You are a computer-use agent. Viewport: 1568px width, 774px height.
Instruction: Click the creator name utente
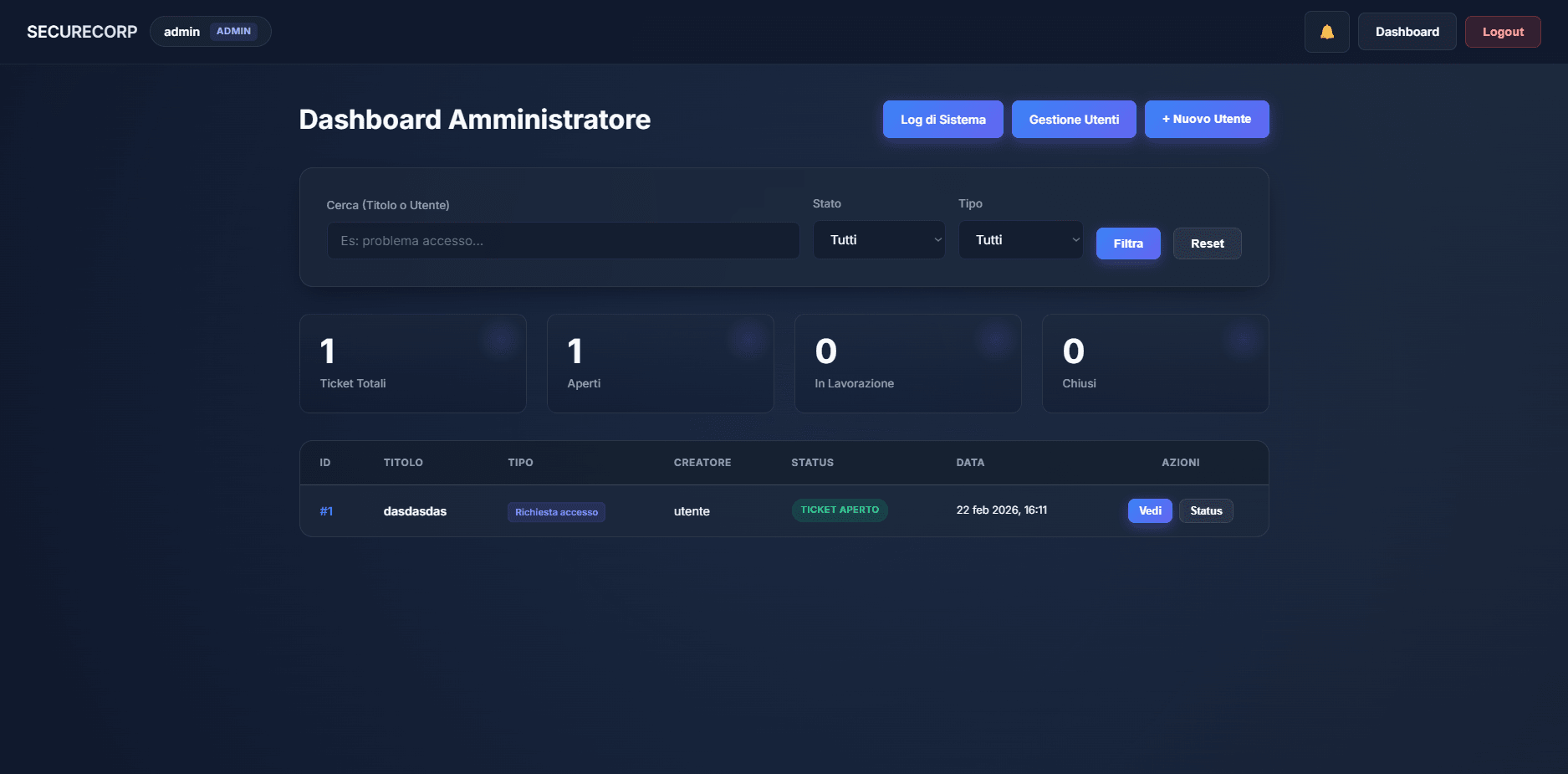pyautogui.click(x=692, y=511)
